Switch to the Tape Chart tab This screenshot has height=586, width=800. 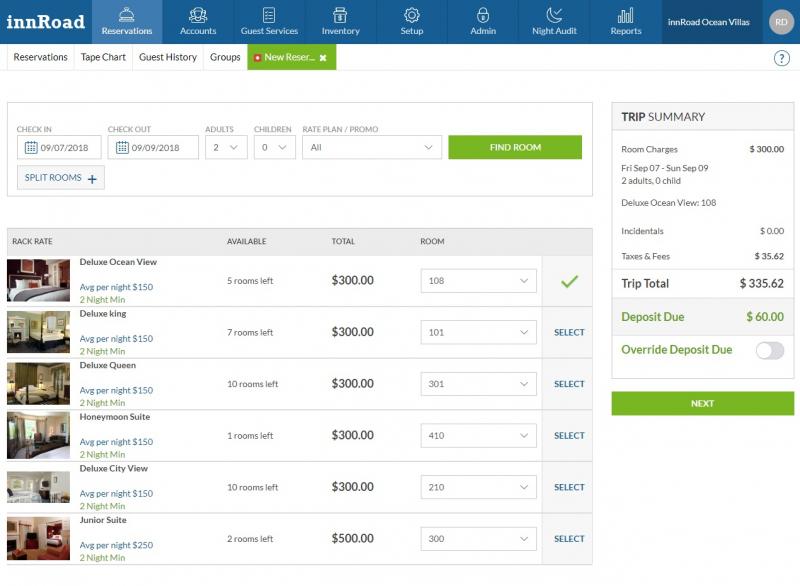pos(103,57)
